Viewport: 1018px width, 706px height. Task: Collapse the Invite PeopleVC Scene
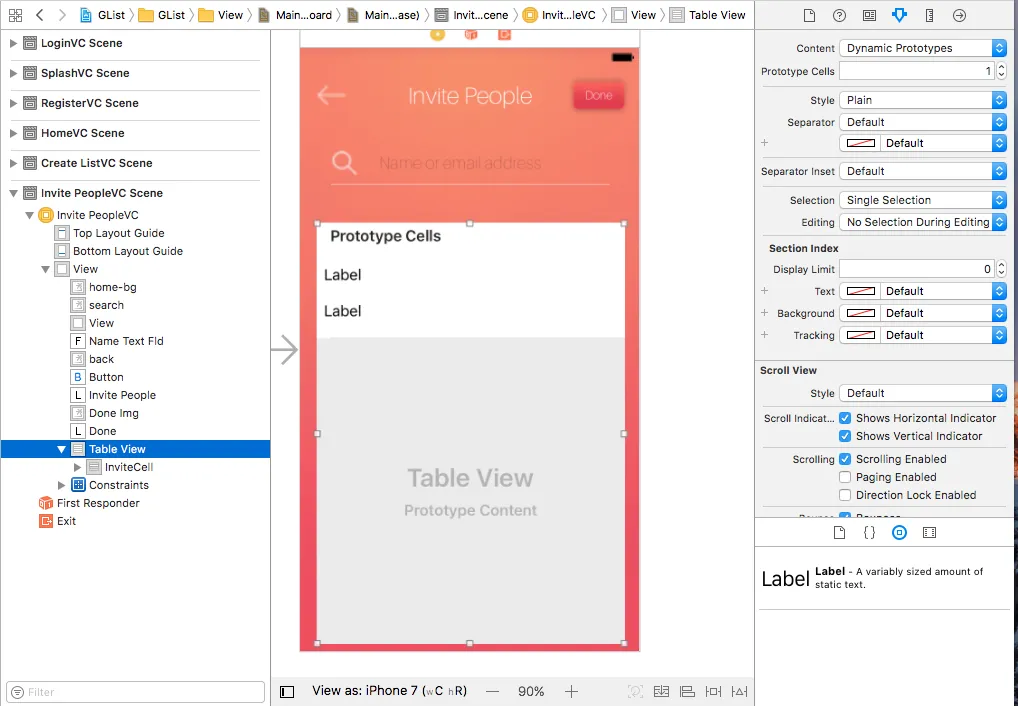(x=13, y=193)
